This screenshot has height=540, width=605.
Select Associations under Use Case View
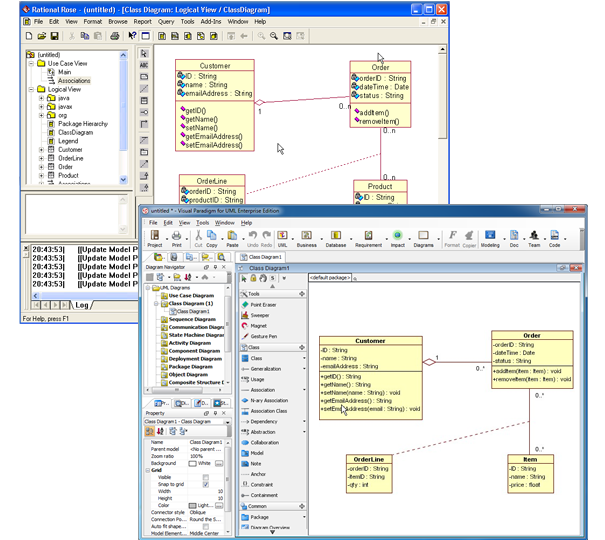click(x=74, y=81)
